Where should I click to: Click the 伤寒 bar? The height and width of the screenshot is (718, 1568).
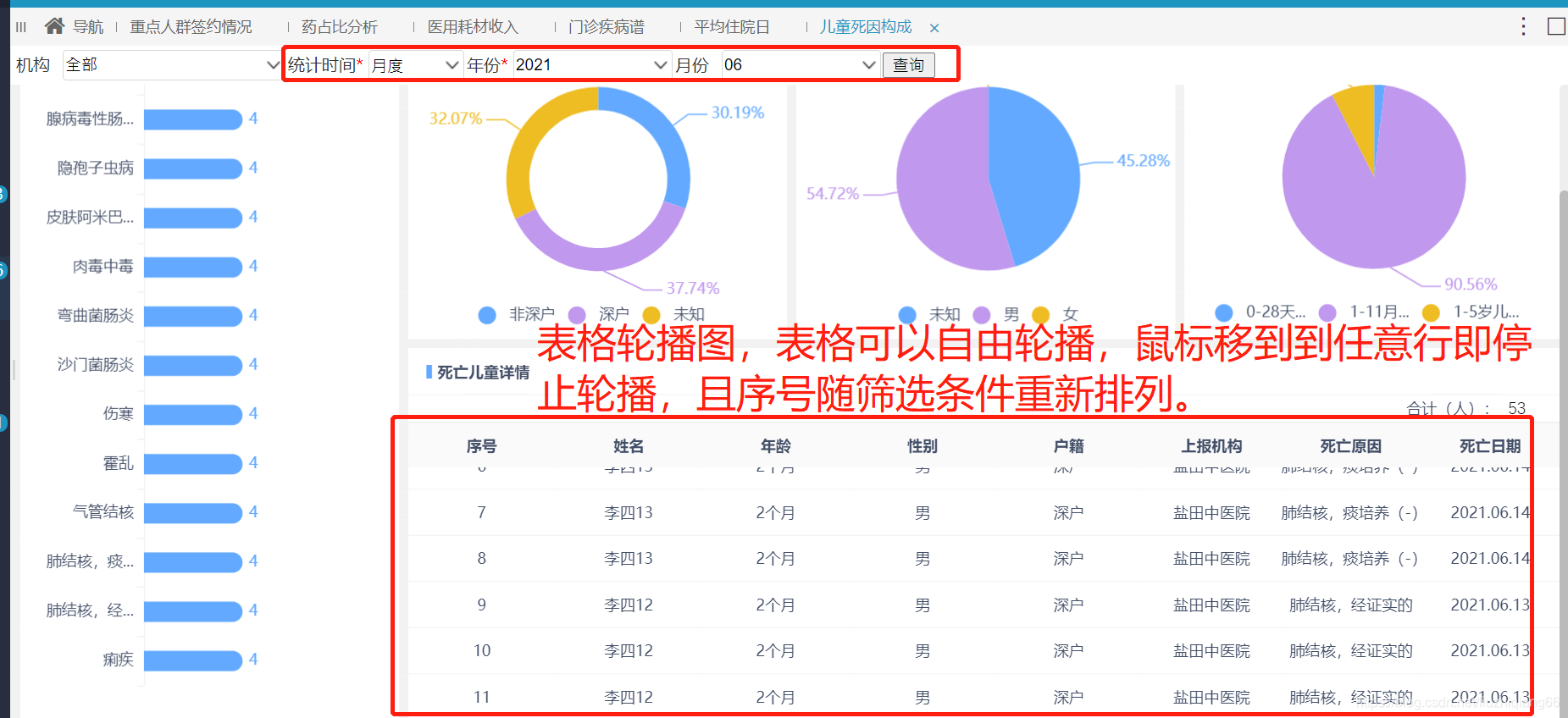[193, 414]
